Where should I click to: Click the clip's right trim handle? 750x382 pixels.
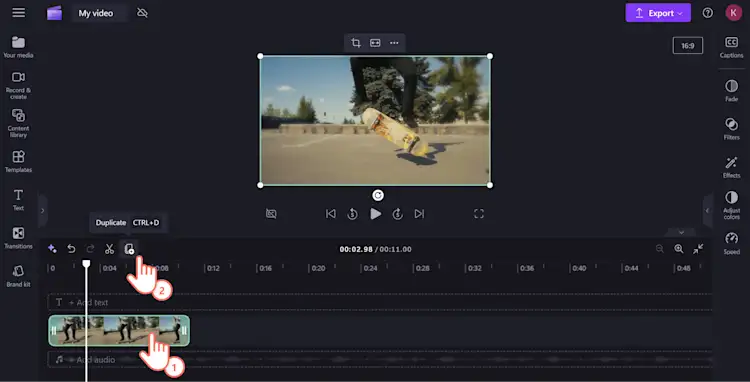pyautogui.click(x=184, y=330)
